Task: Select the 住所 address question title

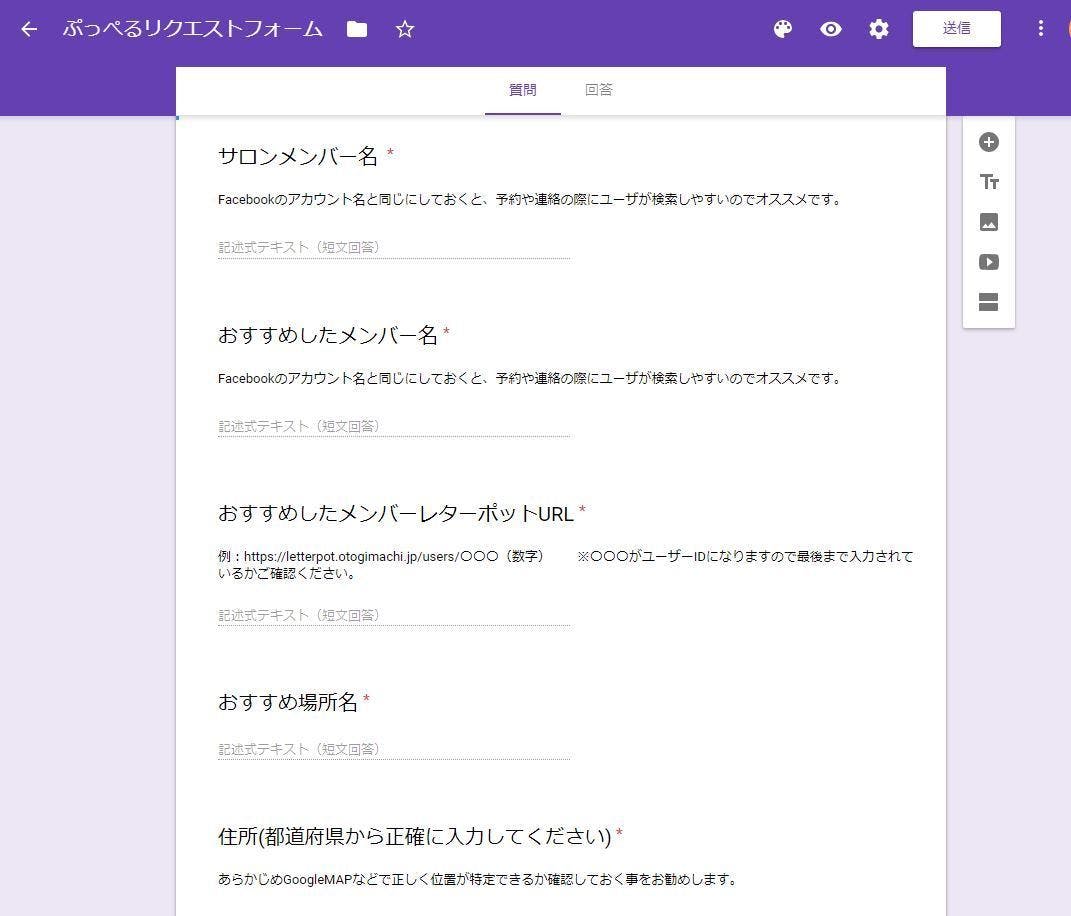Action: [x=414, y=835]
